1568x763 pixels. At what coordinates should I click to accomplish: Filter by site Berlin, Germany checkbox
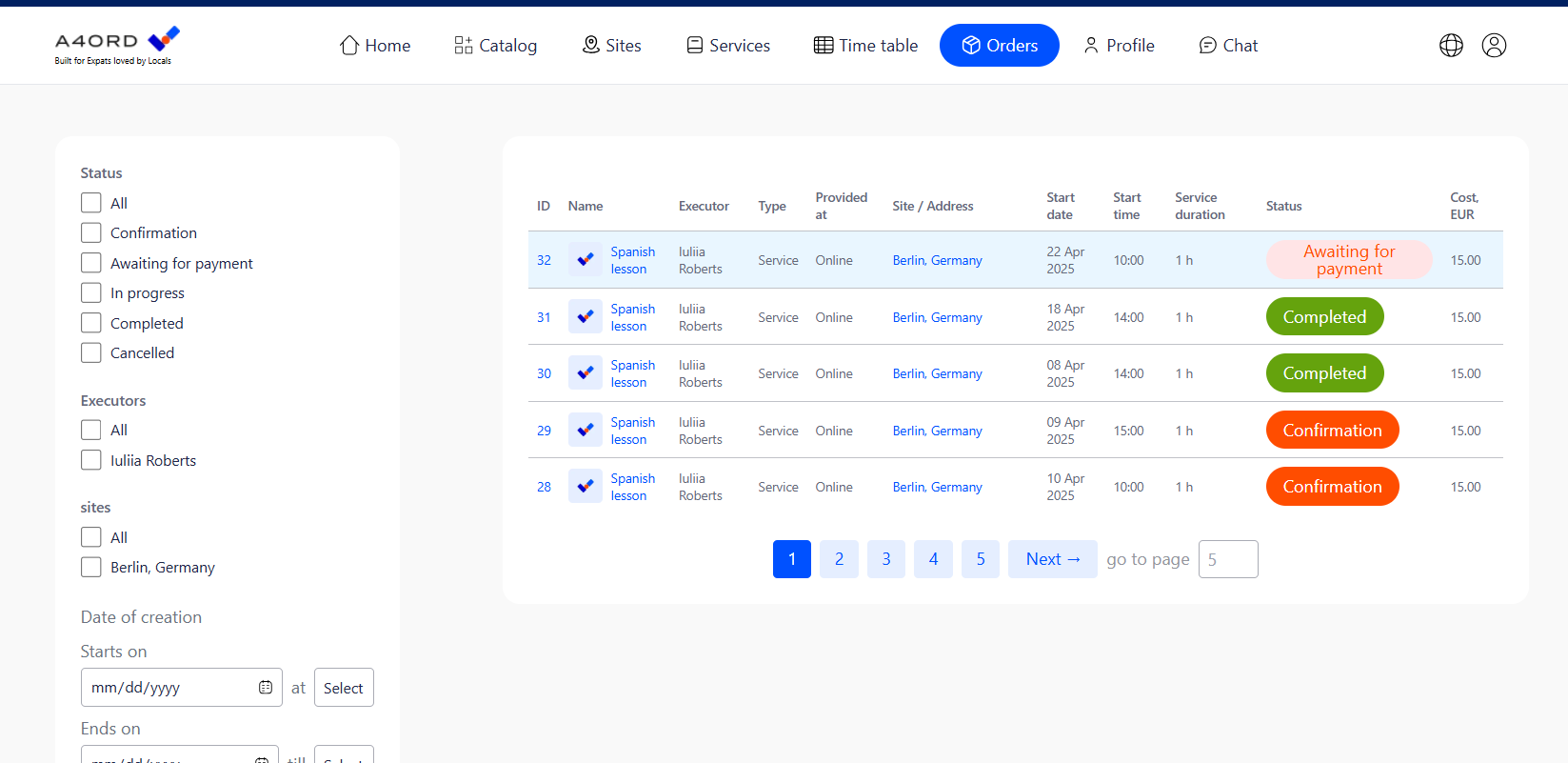click(91, 567)
